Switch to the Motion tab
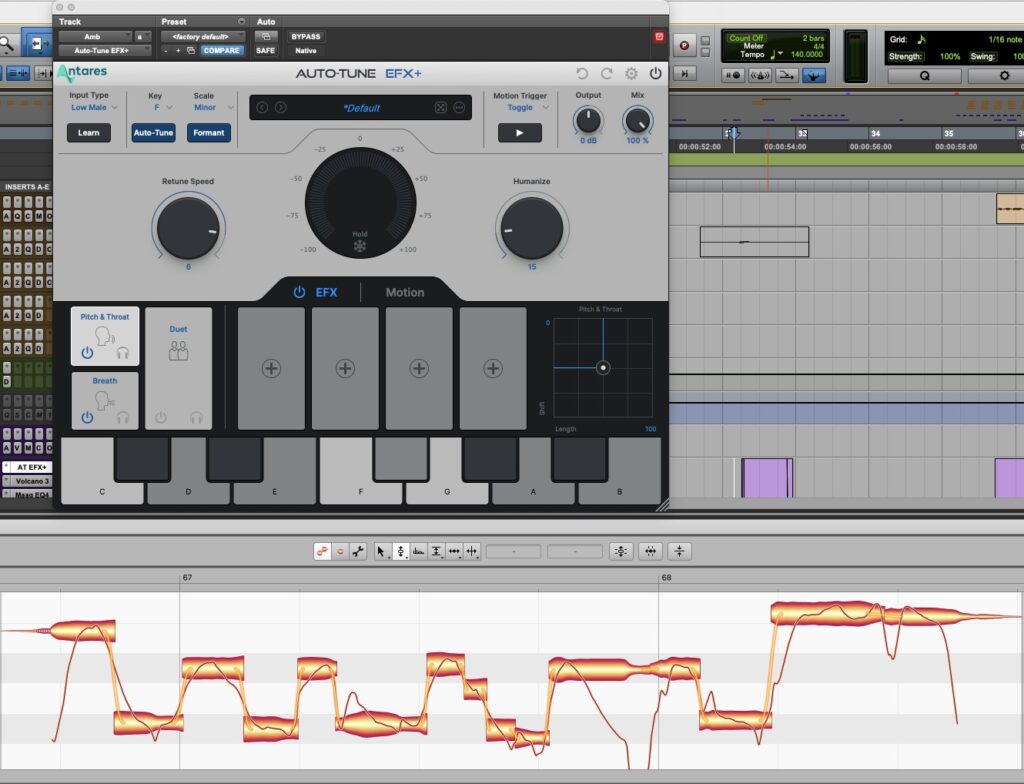 click(x=405, y=292)
